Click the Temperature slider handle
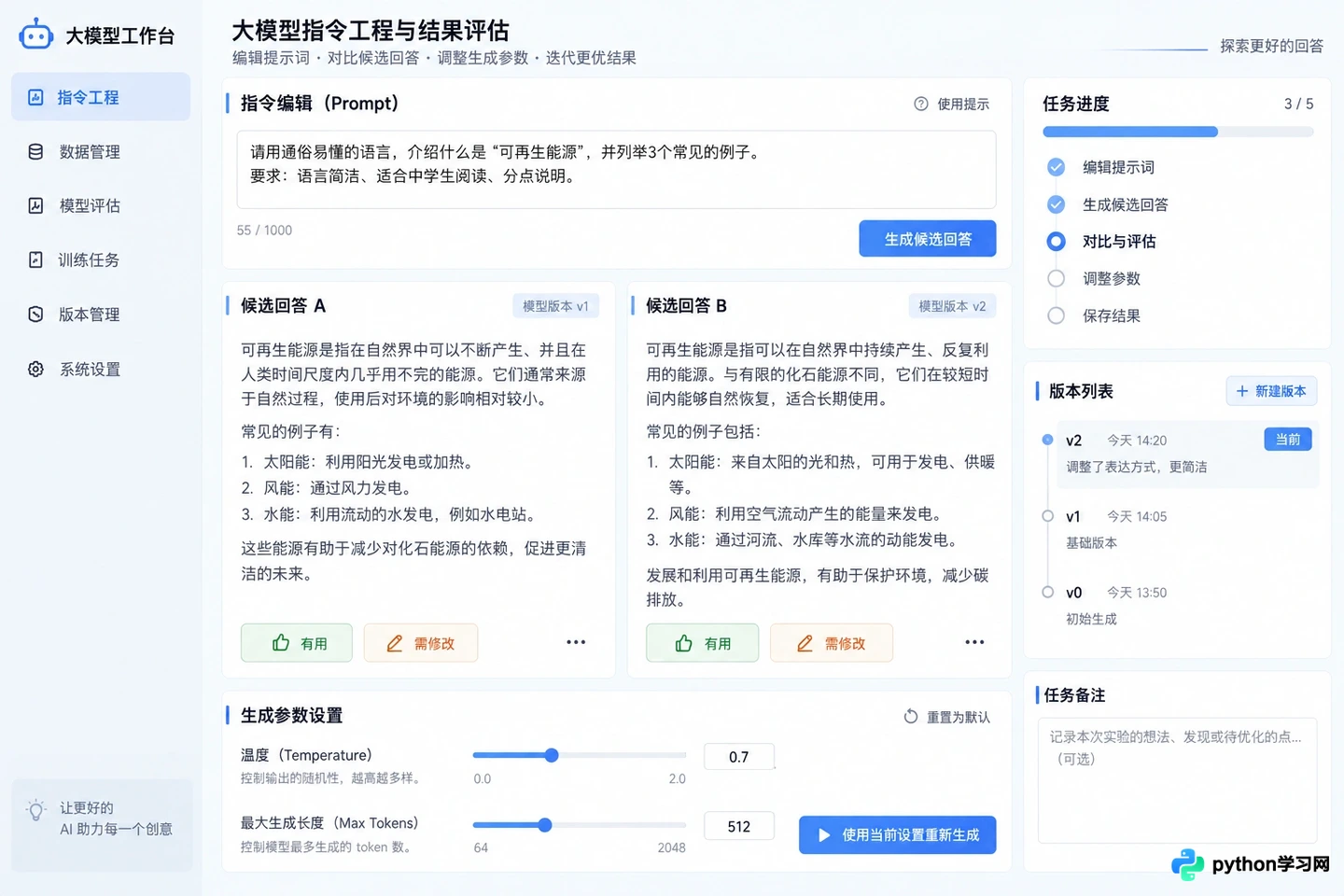 (552, 755)
